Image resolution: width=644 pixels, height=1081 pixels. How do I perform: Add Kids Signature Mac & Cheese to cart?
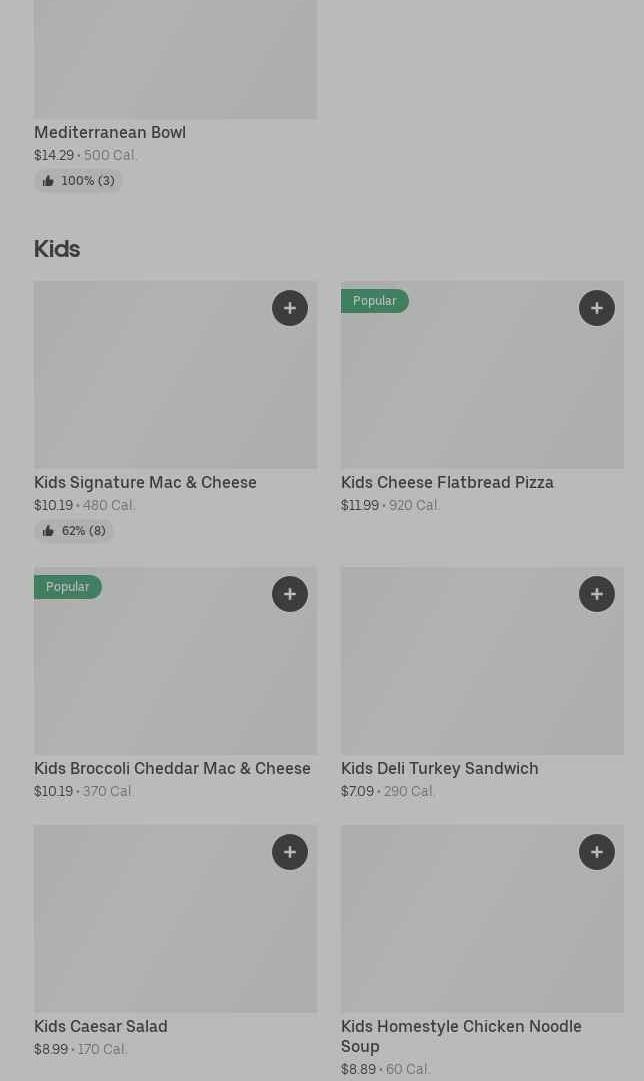(x=290, y=308)
